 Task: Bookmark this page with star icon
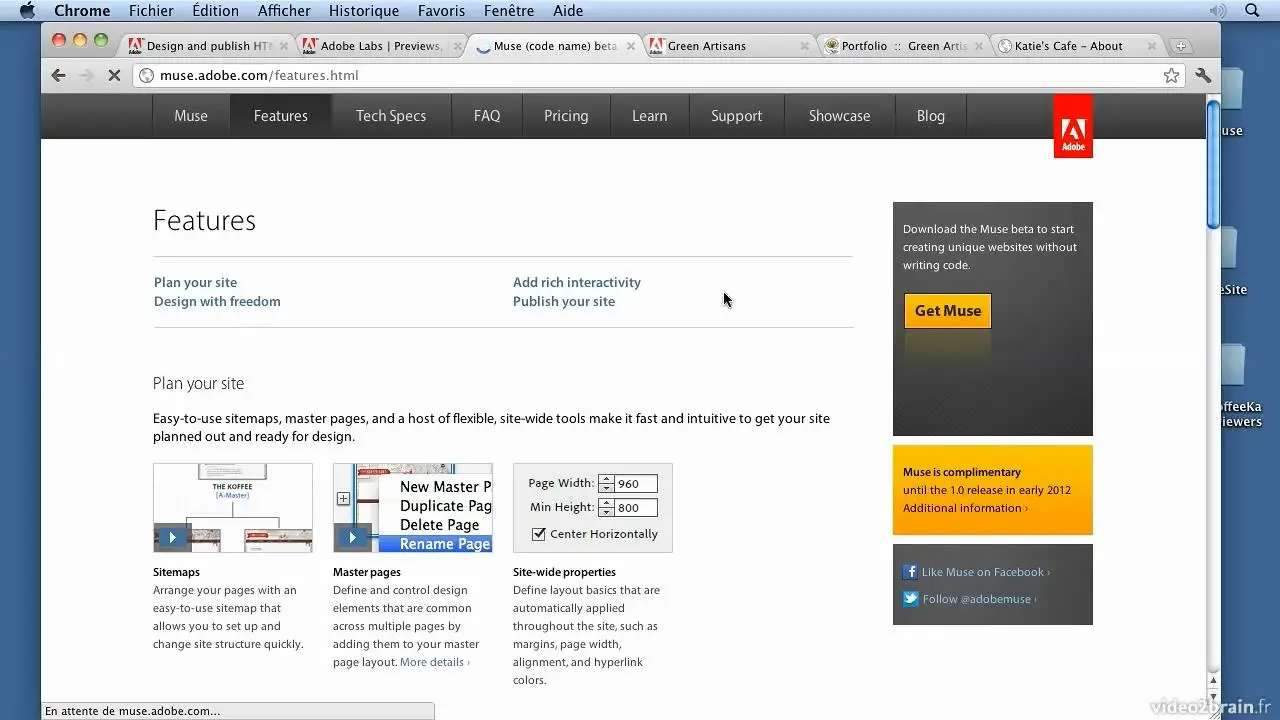tap(1171, 75)
